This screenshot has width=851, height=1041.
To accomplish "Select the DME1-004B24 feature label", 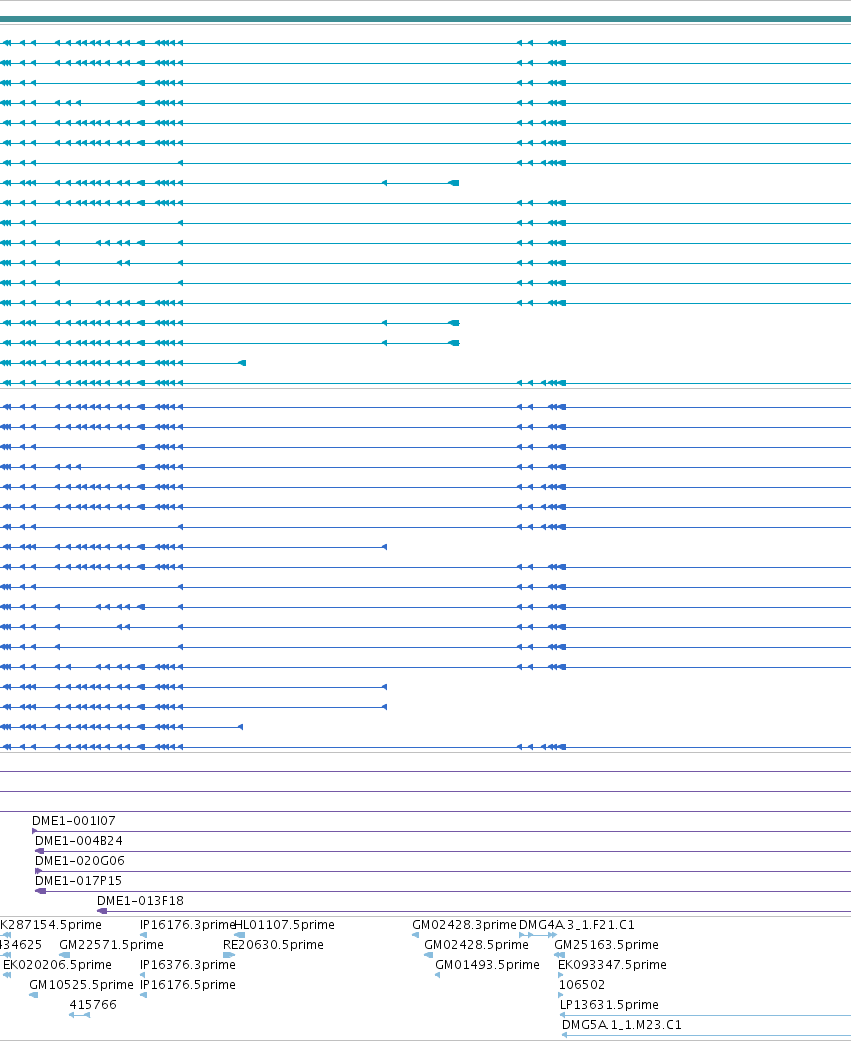I will (78, 841).
